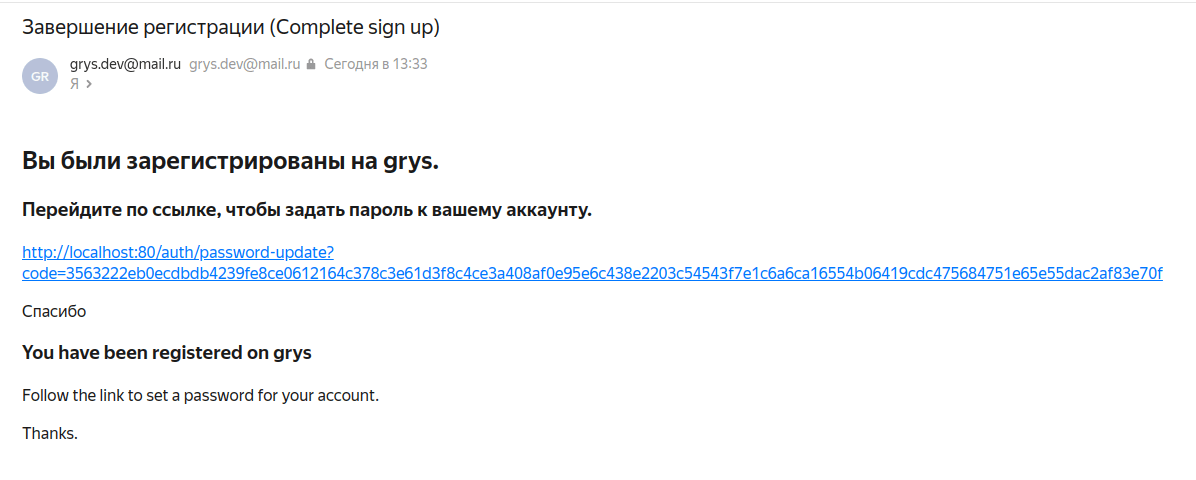Click the word Спасибо
Viewport: 1196px width, 480px height.
pyautogui.click(x=54, y=311)
